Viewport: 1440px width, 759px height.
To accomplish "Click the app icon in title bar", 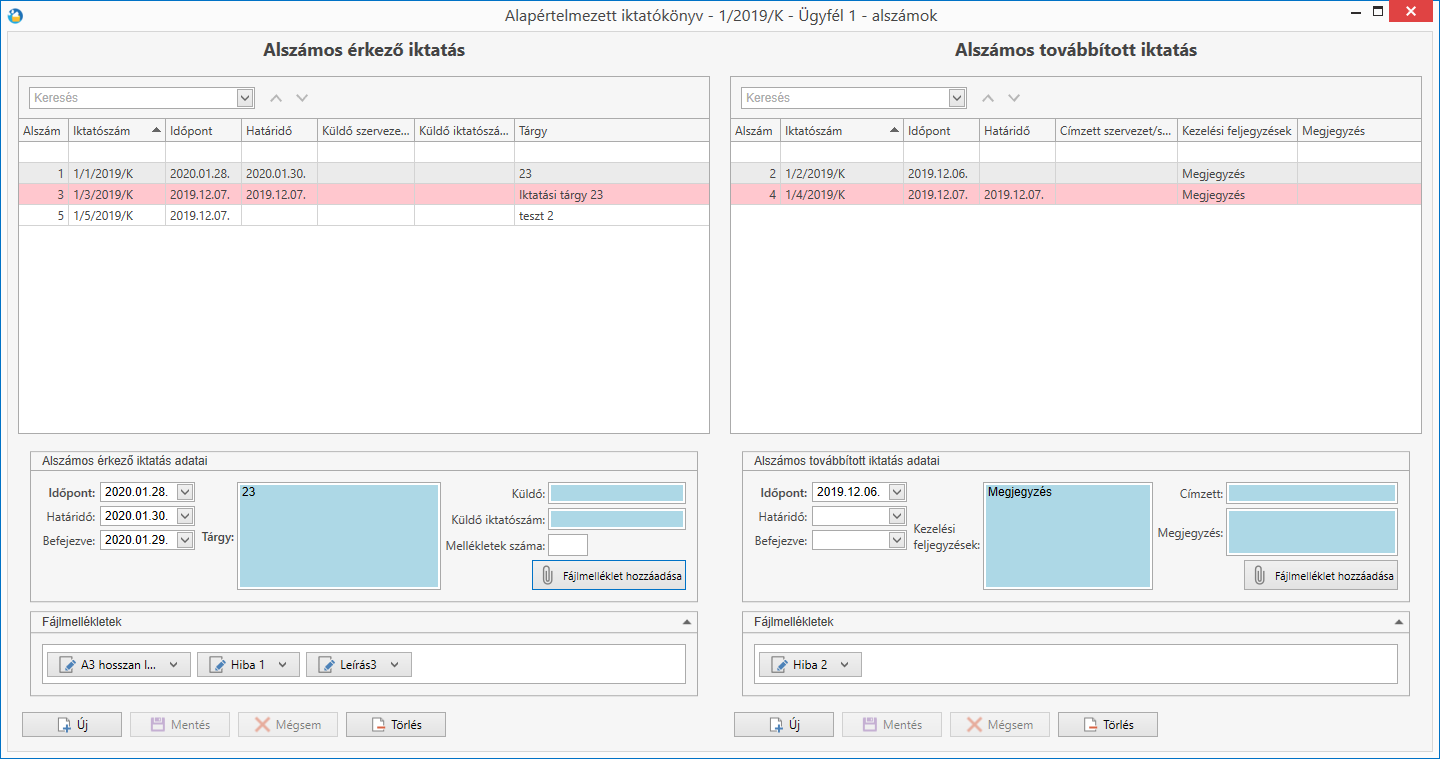I will point(14,15).
